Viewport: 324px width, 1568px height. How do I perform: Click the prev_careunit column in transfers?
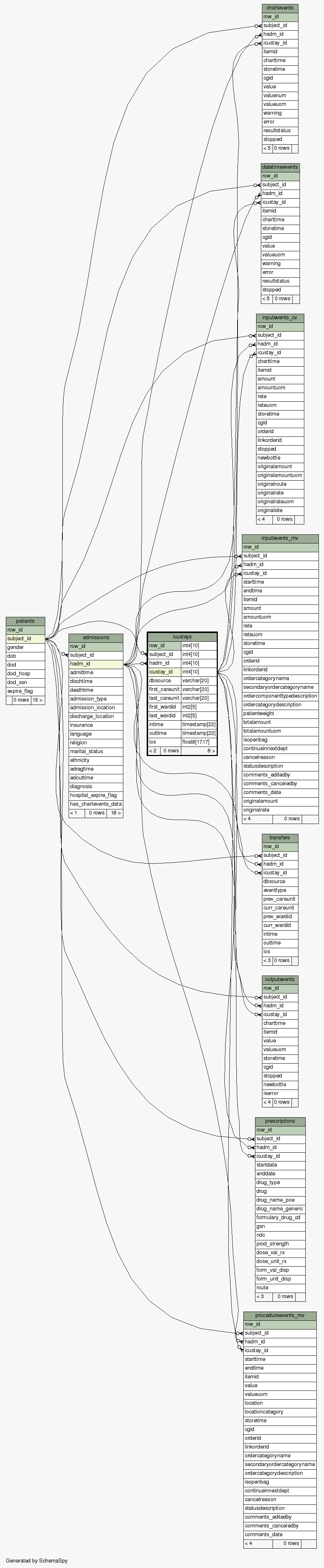pos(279,899)
